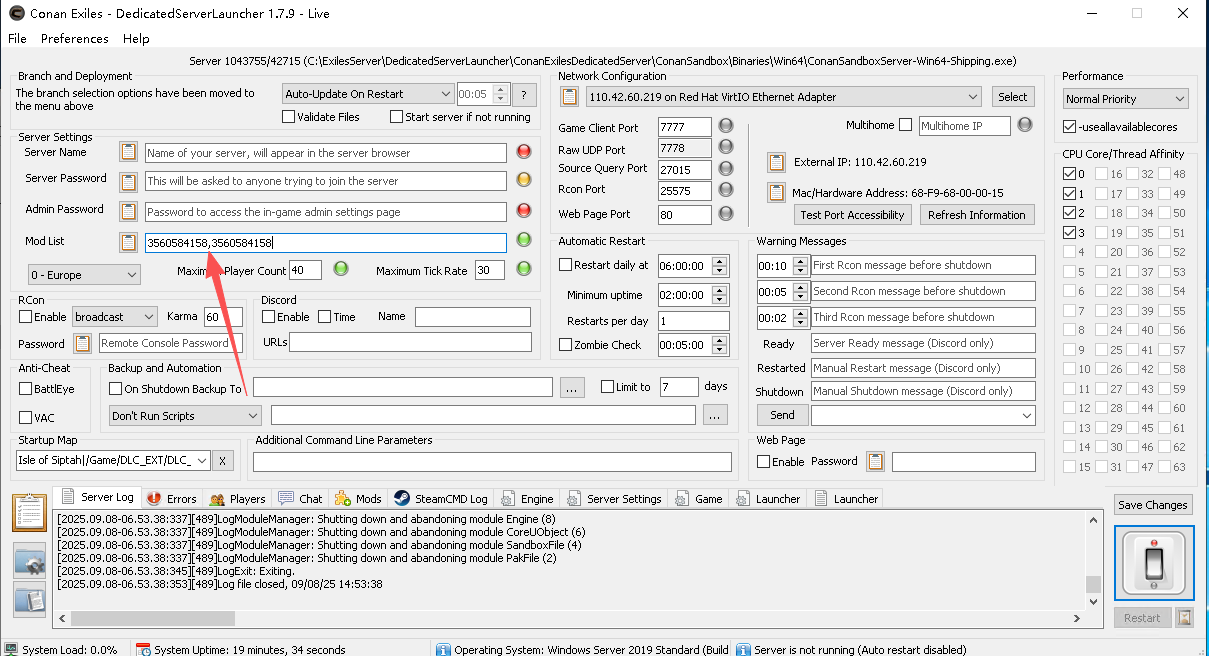Enable the Validate Files checkbox
1209x656 pixels.
coord(289,117)
